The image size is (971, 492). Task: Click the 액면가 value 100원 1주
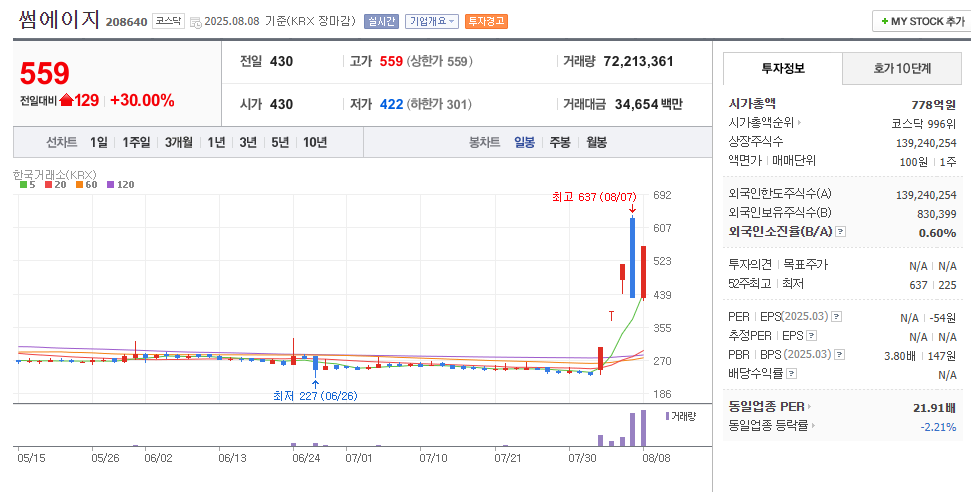(x=928, y=162)
